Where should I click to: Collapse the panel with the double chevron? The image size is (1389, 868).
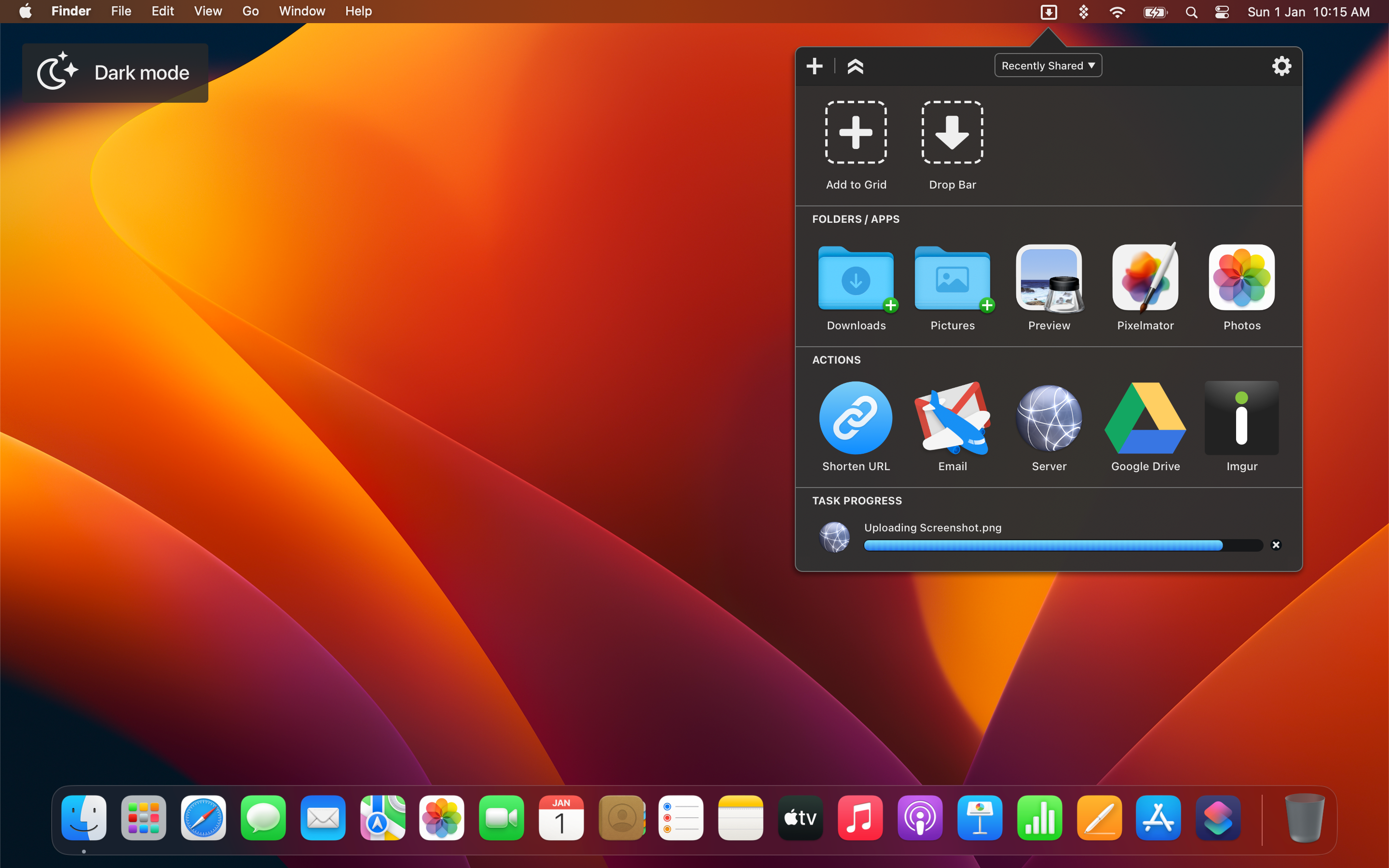856,66
